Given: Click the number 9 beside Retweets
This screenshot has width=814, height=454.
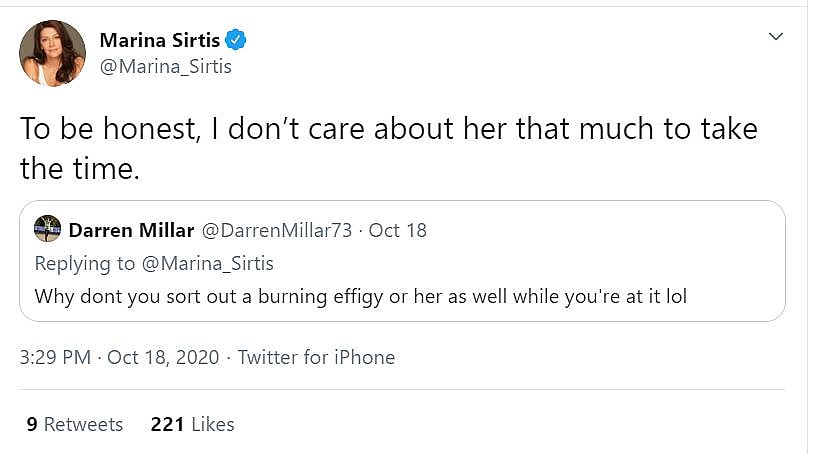Looking at the screenshot, I should click(32, 424).
